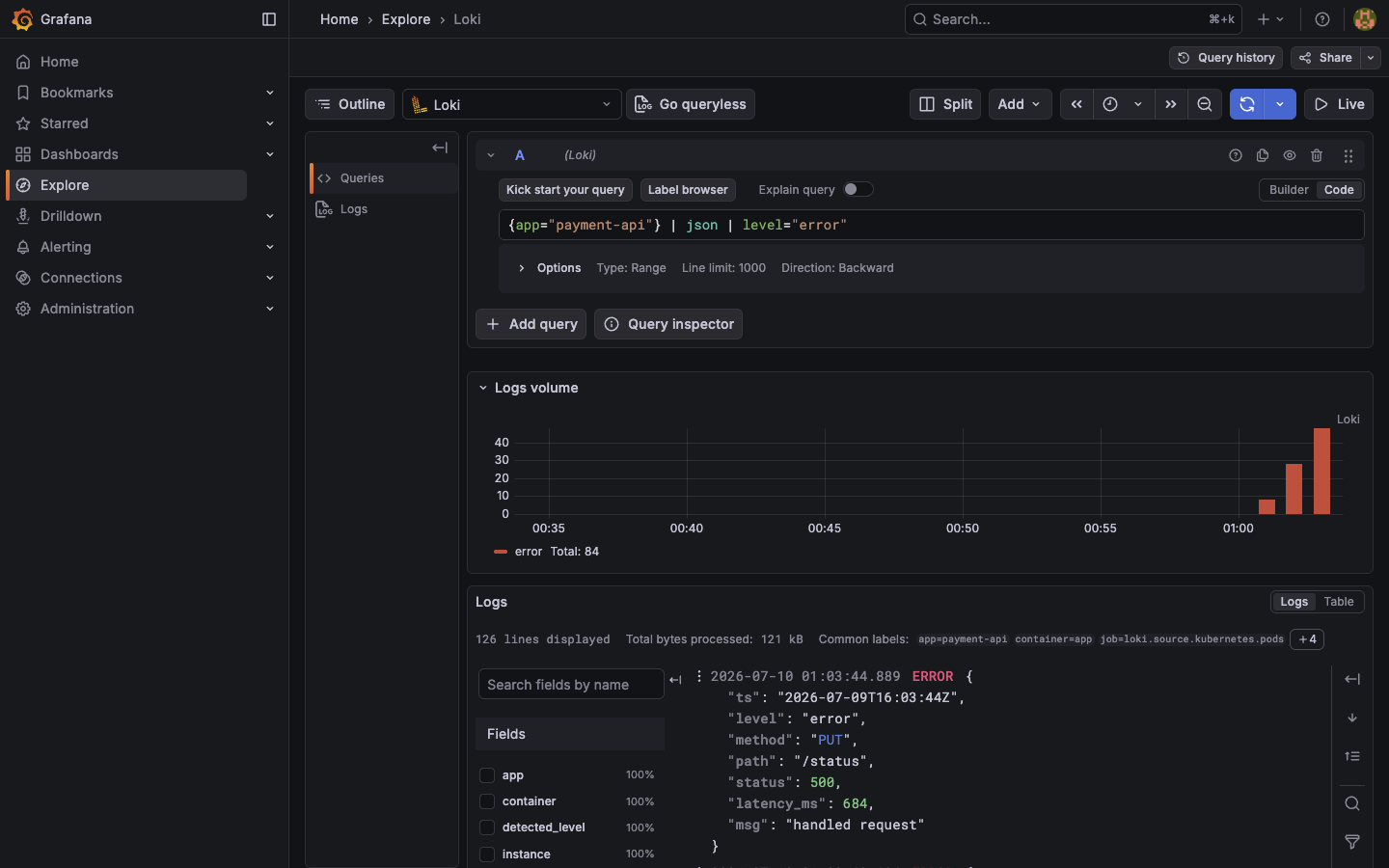Open Alerting bell in sidebar
The height and width of the screenshot is (868, 1389).
click(23, 247)
